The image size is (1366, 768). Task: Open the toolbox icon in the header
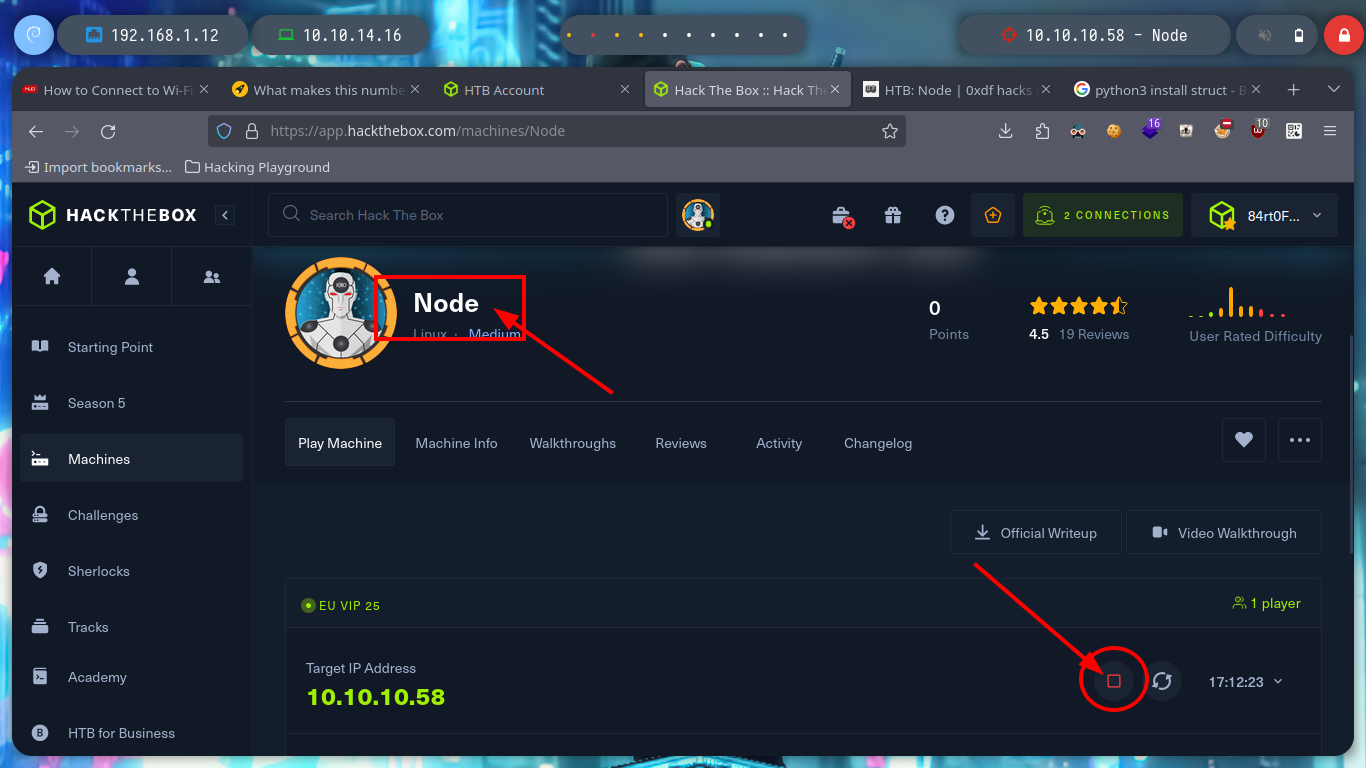pyautogui.click(x=842, y=215)
